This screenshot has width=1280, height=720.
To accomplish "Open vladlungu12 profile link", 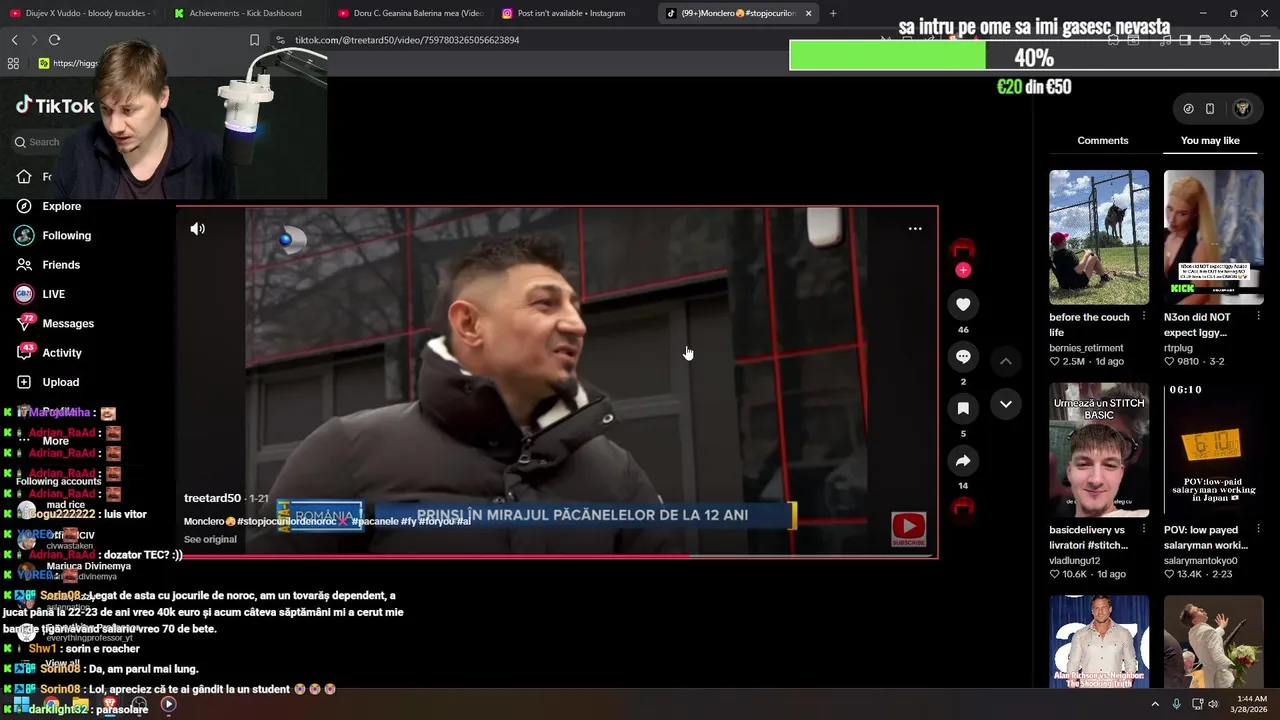I will pos(1074,561).
